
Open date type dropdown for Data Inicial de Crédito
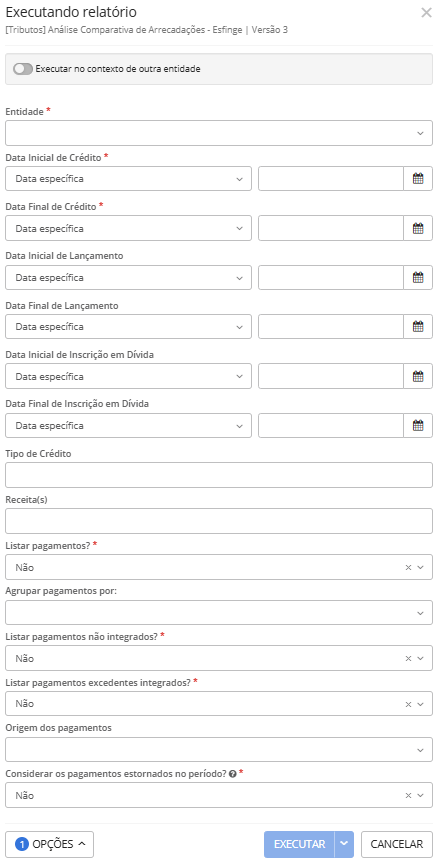coord(129,178)
